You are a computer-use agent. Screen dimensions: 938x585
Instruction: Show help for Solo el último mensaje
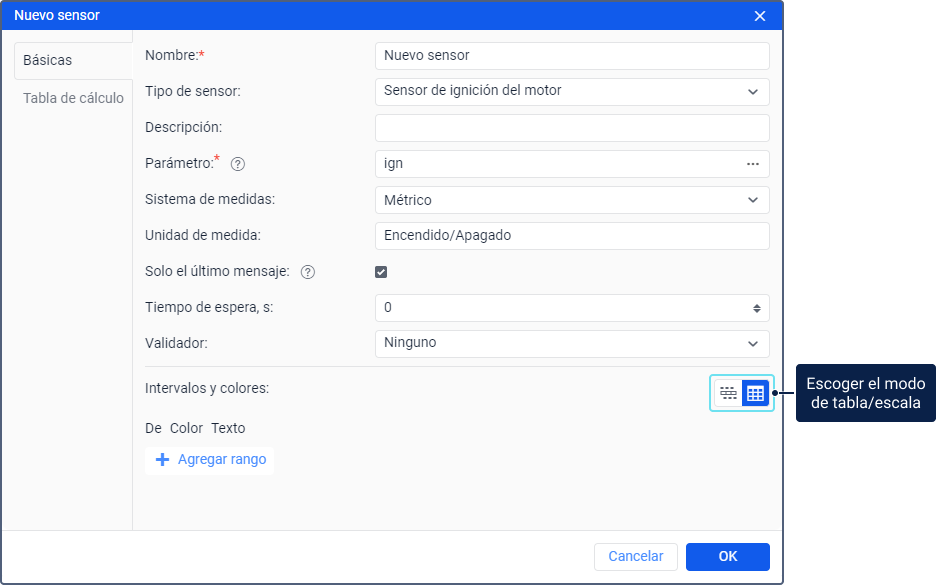point(307,272)
